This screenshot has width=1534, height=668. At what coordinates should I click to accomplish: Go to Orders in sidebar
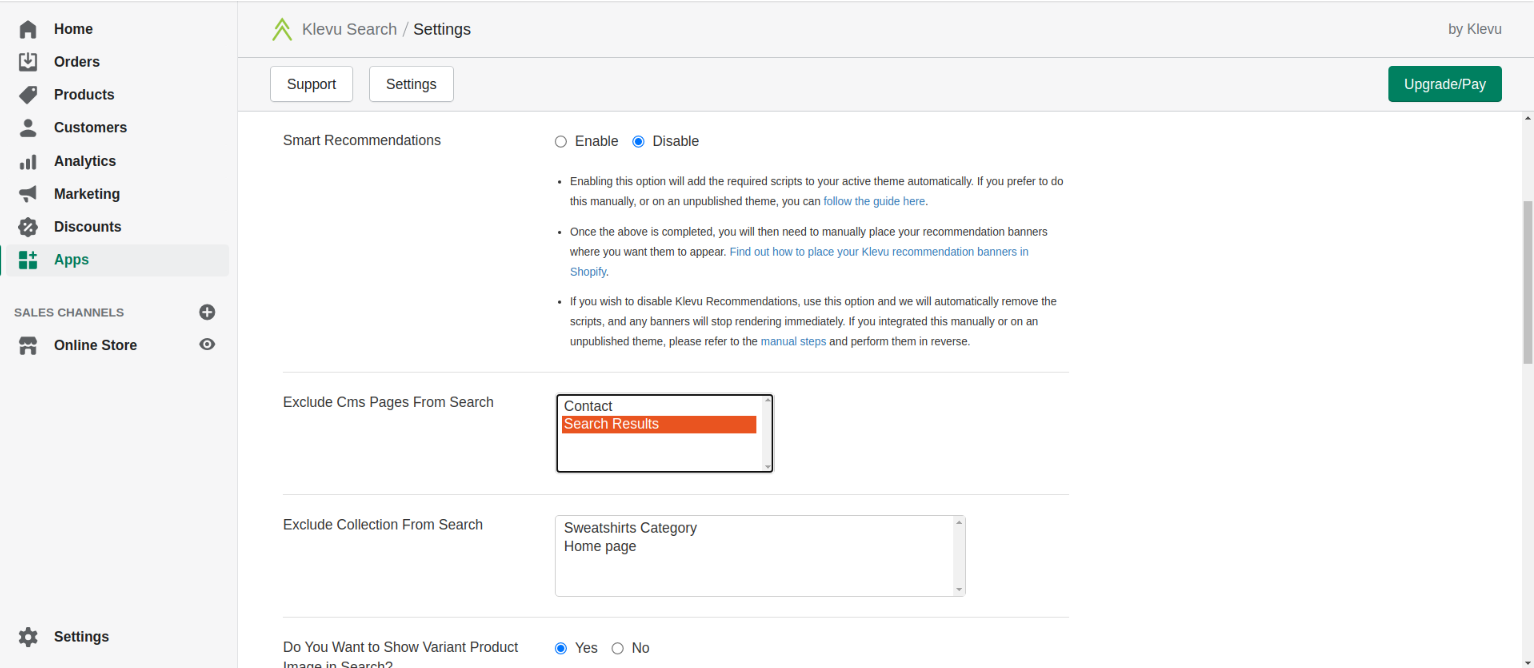77,62
